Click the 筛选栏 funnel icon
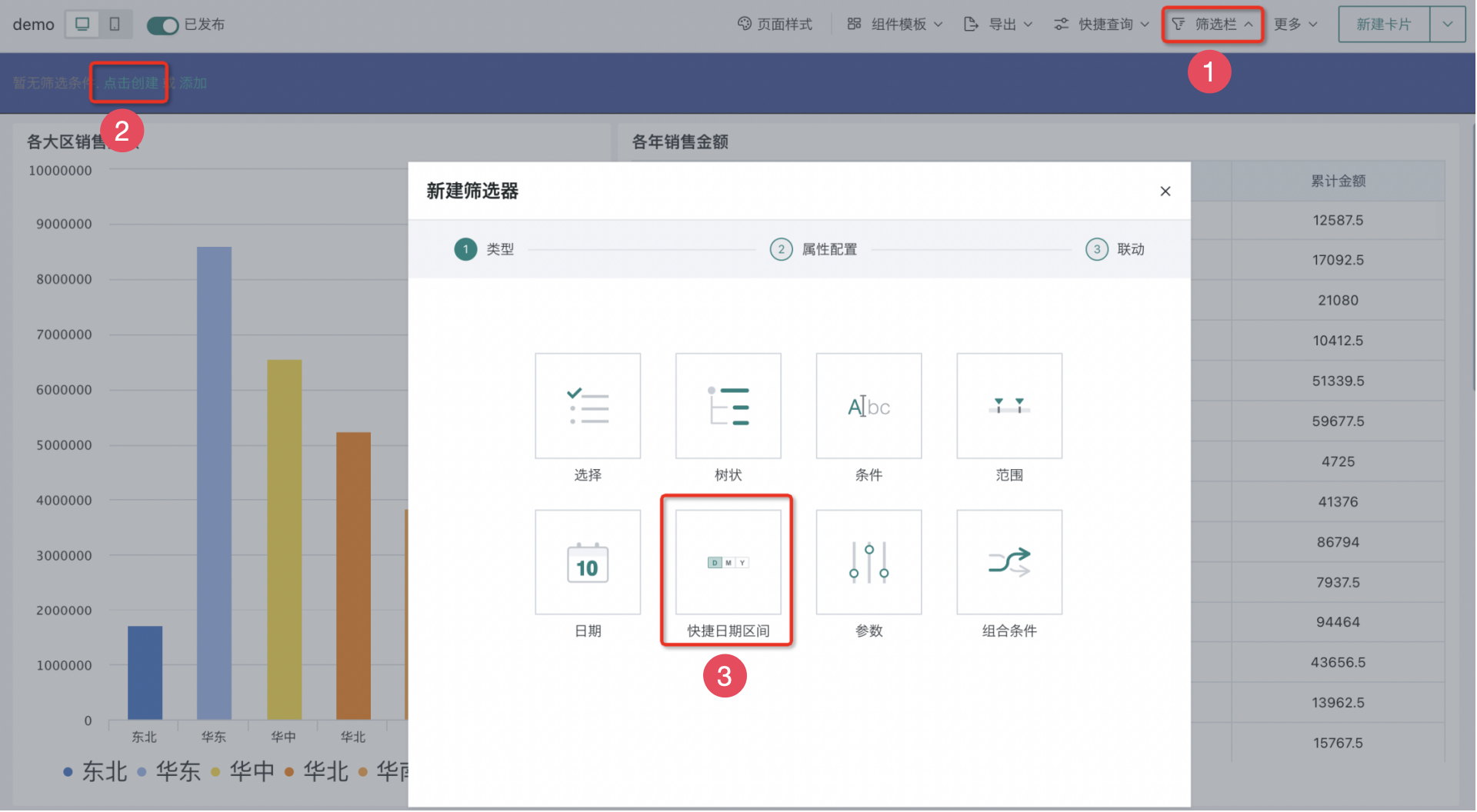The height and width of the screenshot is (812, 1477). [x=1178, y=24]
